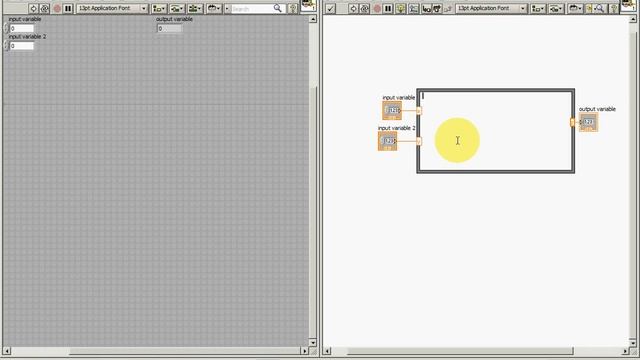Click front panel horizontal scrollbar left arrow
640x360 pixels.
(x=7, y=351)
